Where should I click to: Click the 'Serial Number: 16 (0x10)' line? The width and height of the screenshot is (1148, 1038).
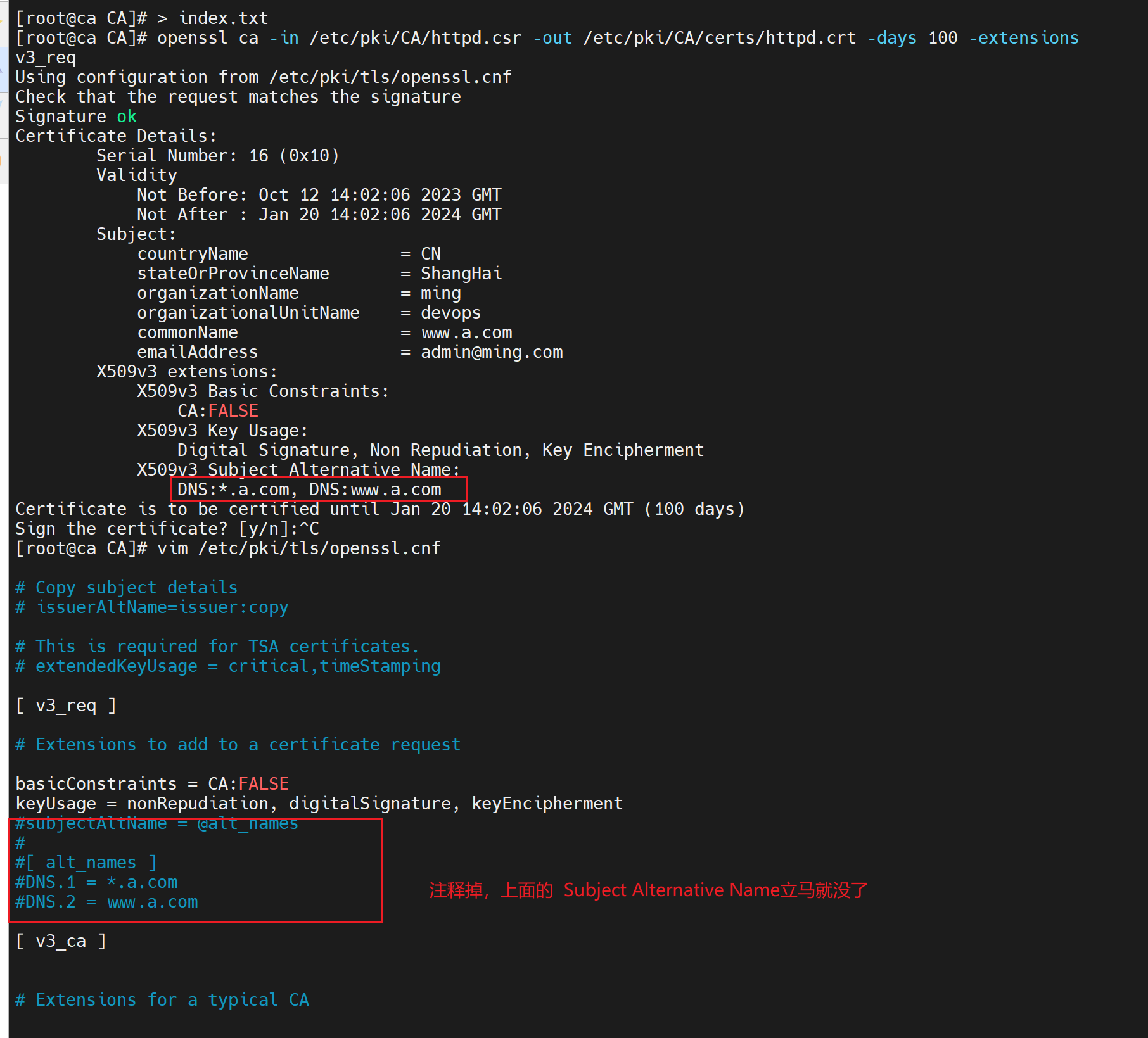point(217,156)
